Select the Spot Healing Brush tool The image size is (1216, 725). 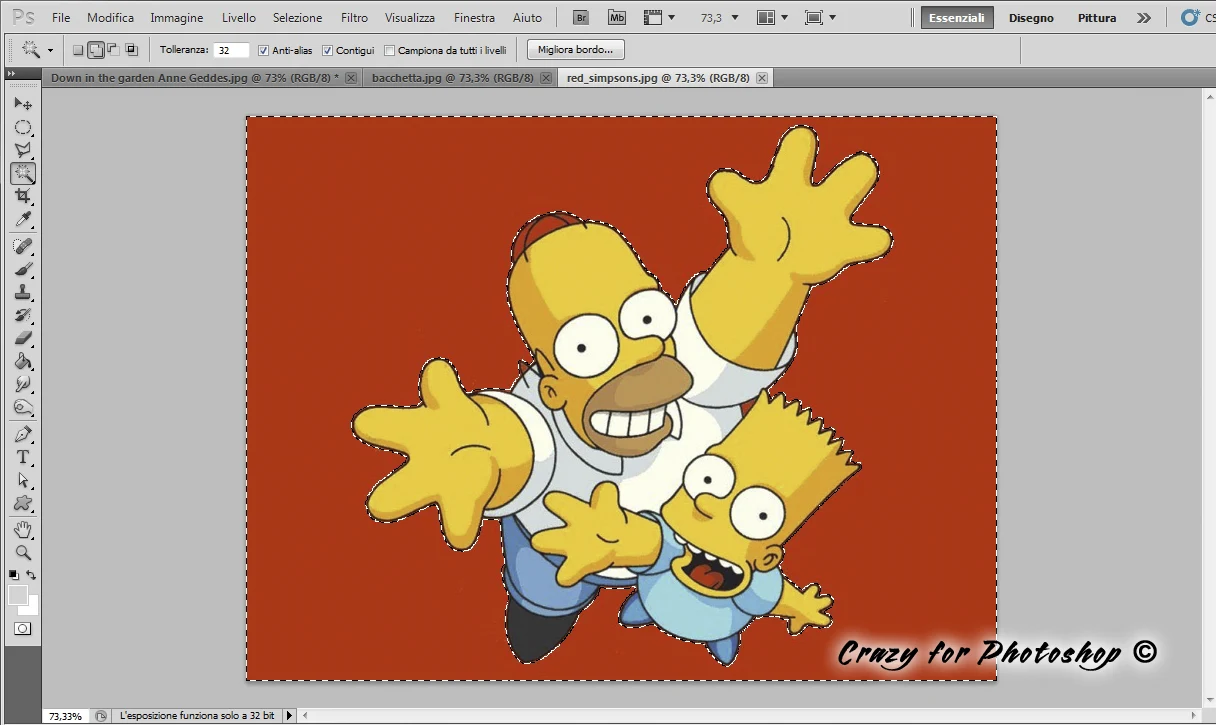coord(22,246)
